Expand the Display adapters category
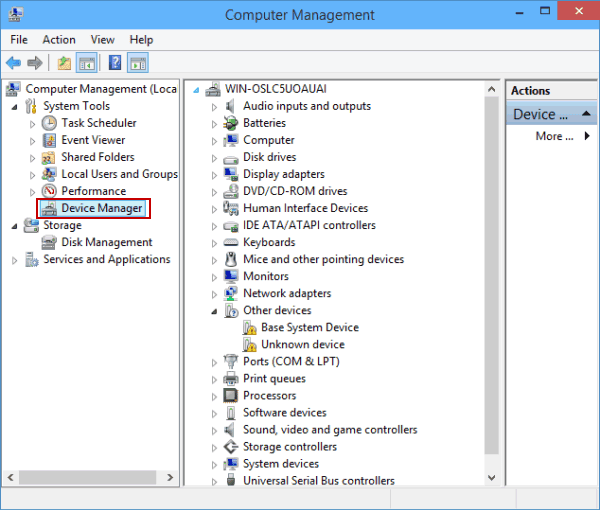600x510 pixels. [x=214, y=175]
